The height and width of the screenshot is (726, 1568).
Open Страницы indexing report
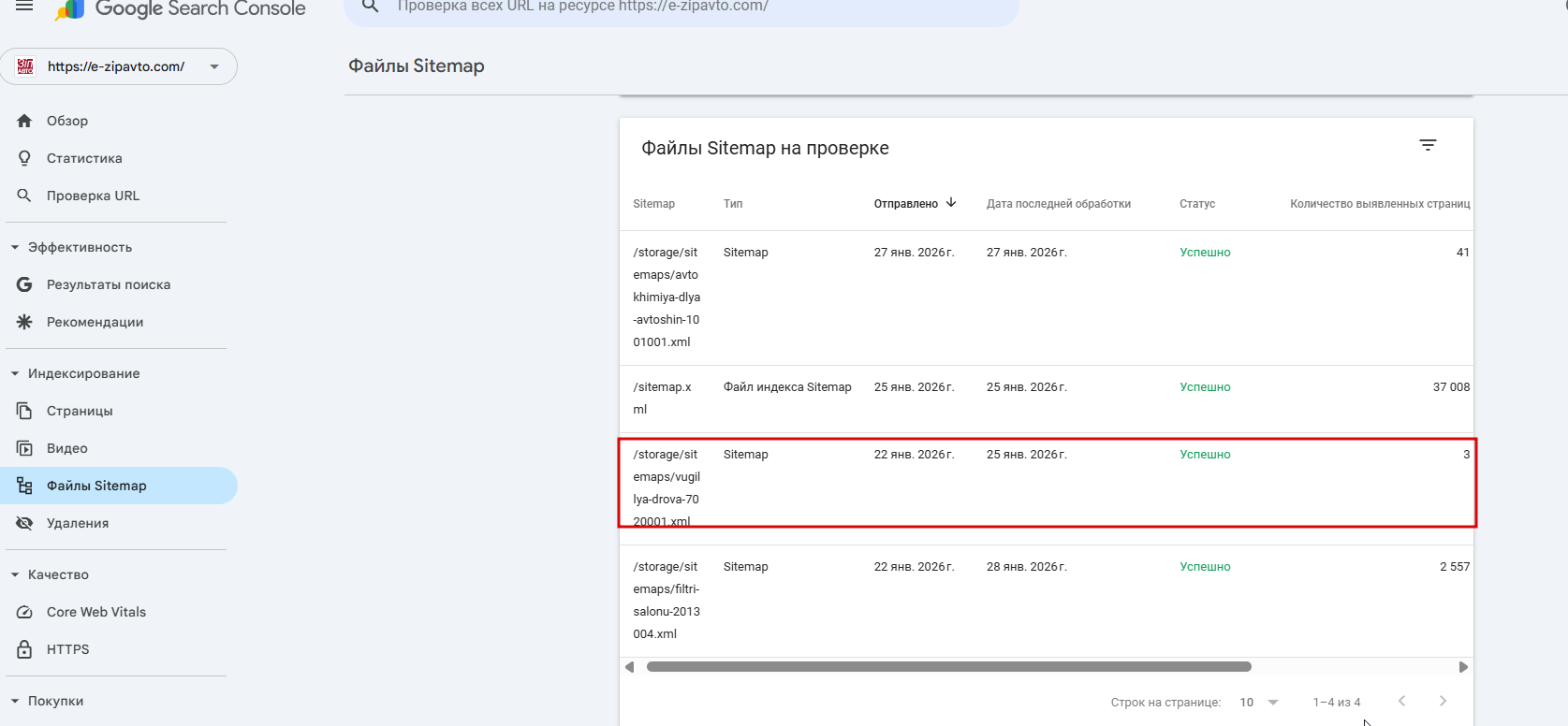tap(80, 411)
